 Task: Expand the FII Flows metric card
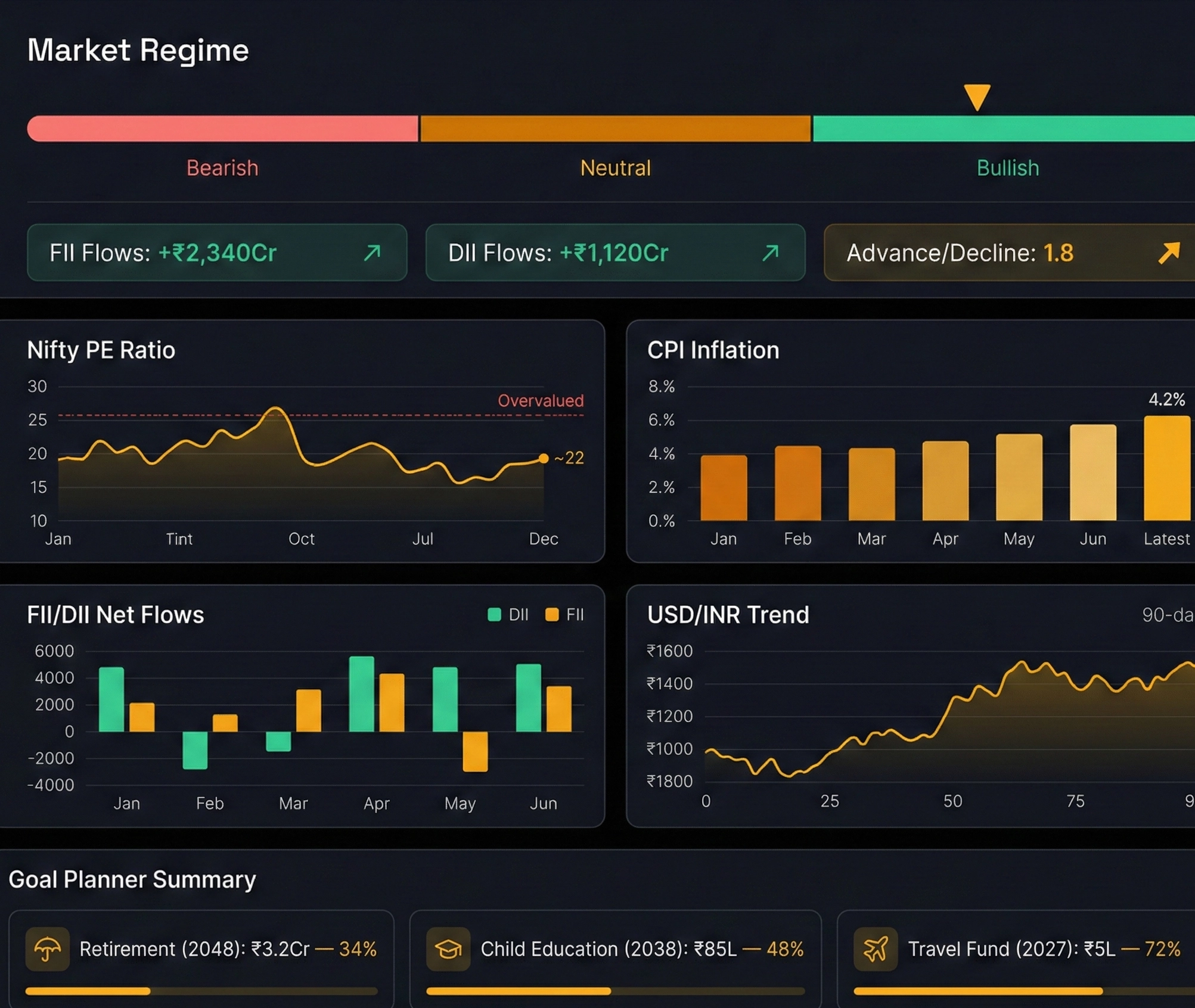[x=218, y=253]
